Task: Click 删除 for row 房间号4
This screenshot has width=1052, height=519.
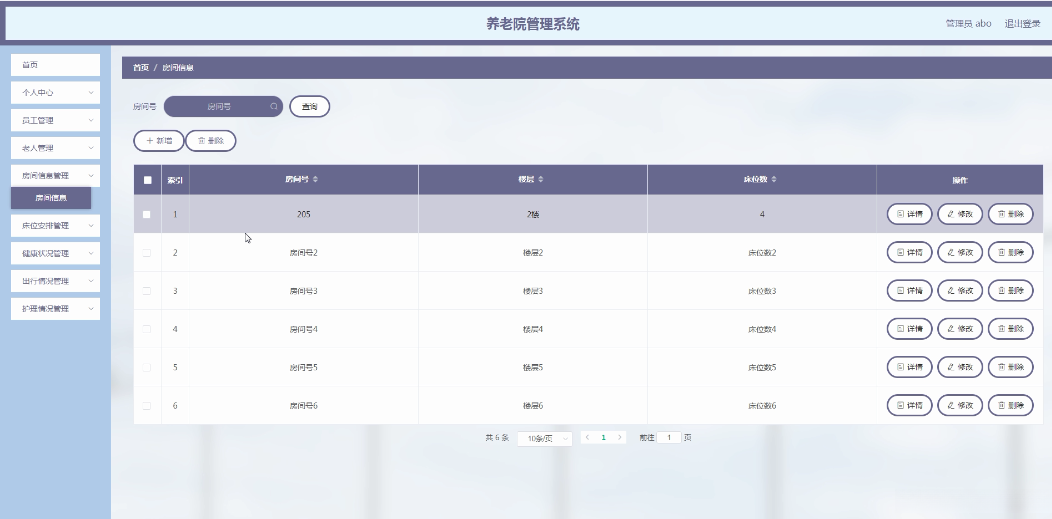Action: click(1010, 329)
